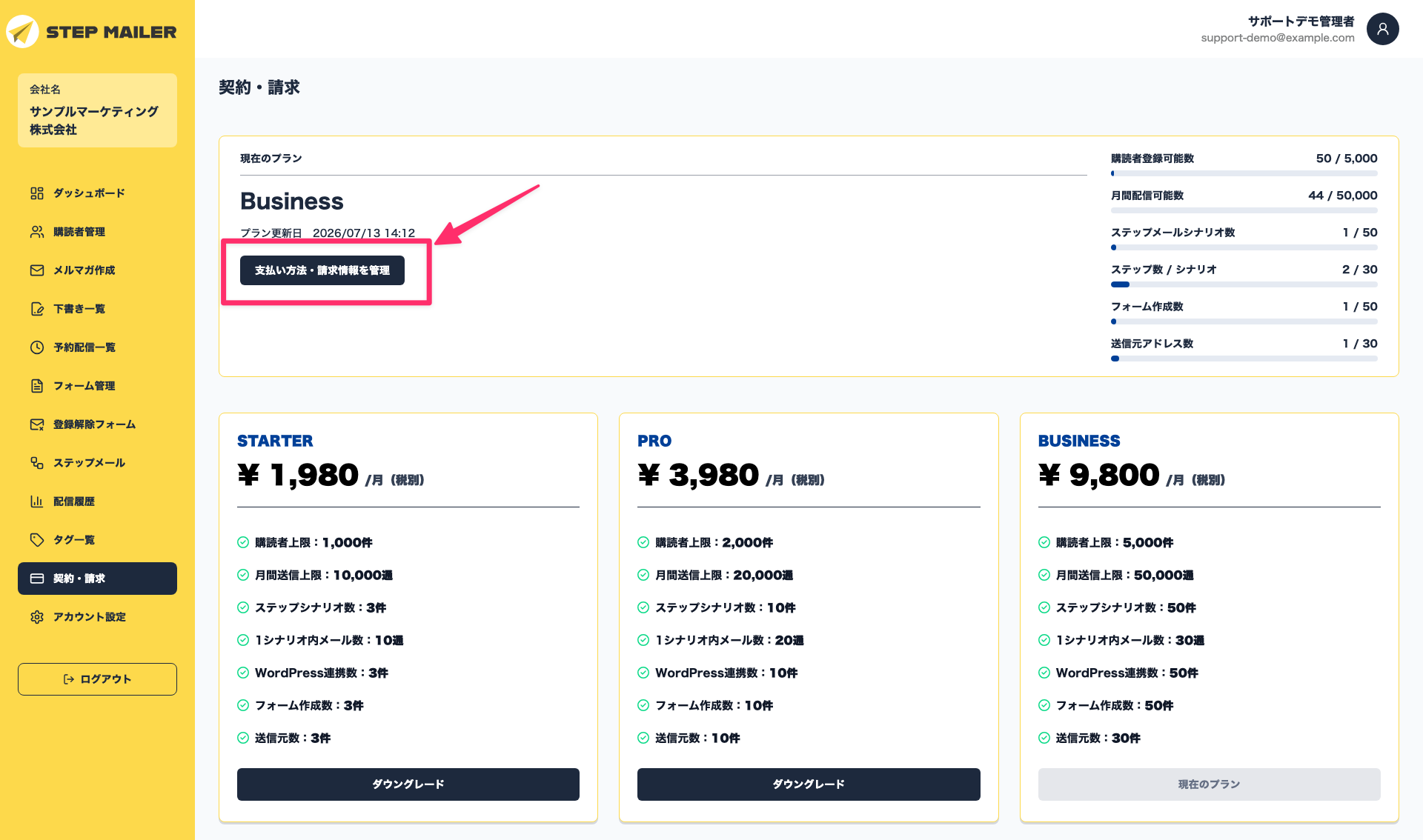Click 1シナリオ内メール数:30通 in BUSINESS plan
The image size is (1423, 840).
[x=1130, y=640]
